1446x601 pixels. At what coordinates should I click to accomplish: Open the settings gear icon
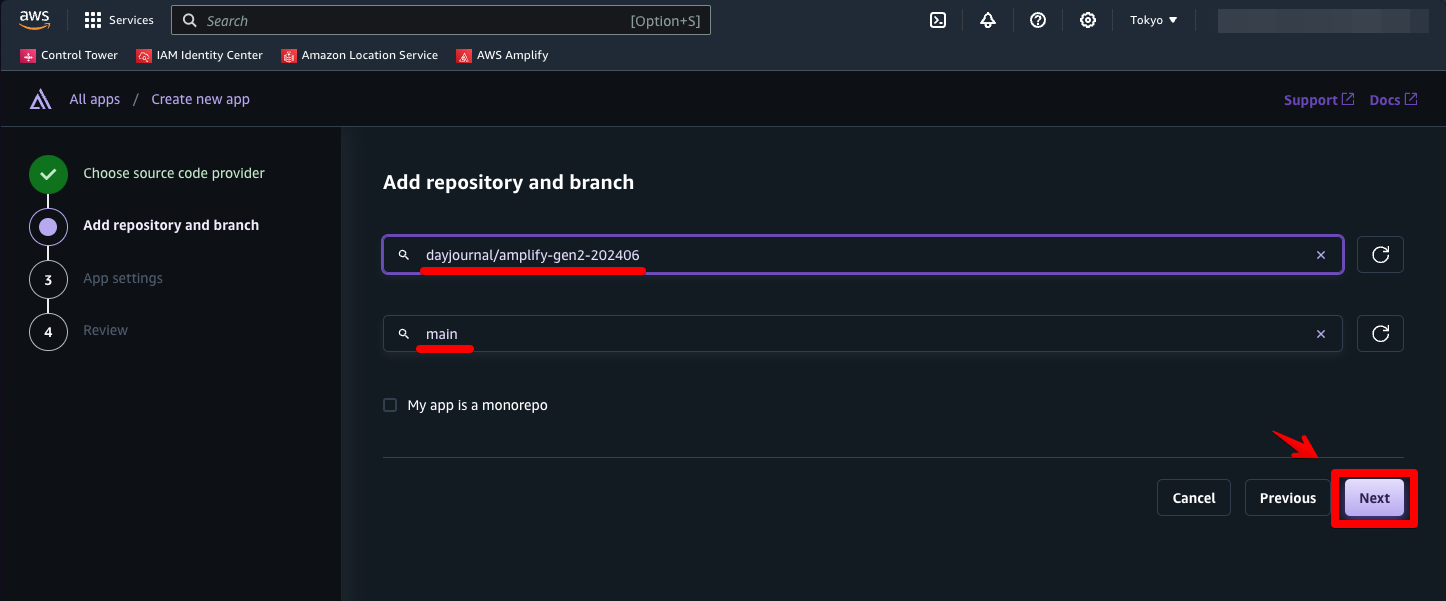pos(1088,20)
